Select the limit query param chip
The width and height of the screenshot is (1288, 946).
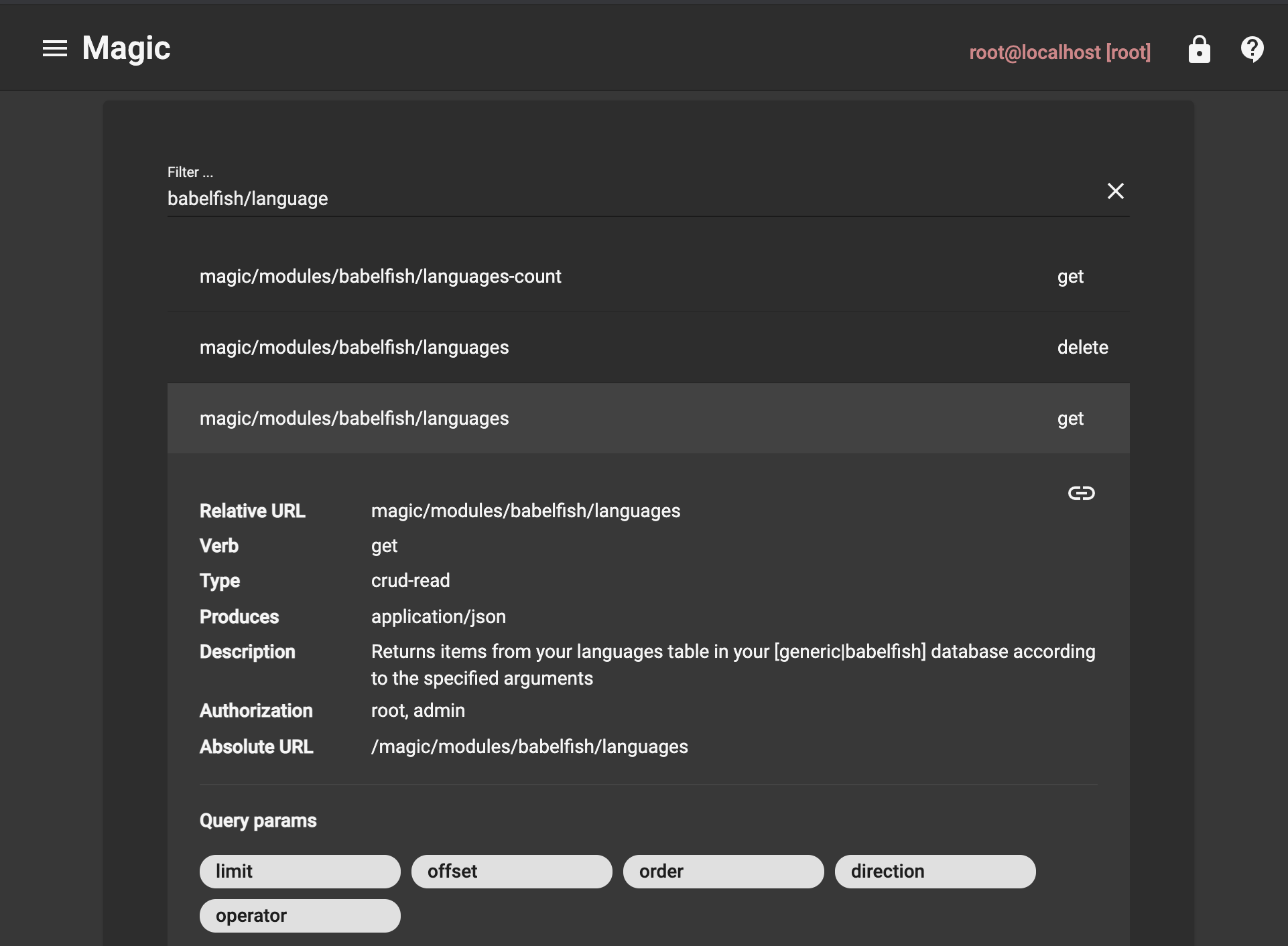click(300, 872)
